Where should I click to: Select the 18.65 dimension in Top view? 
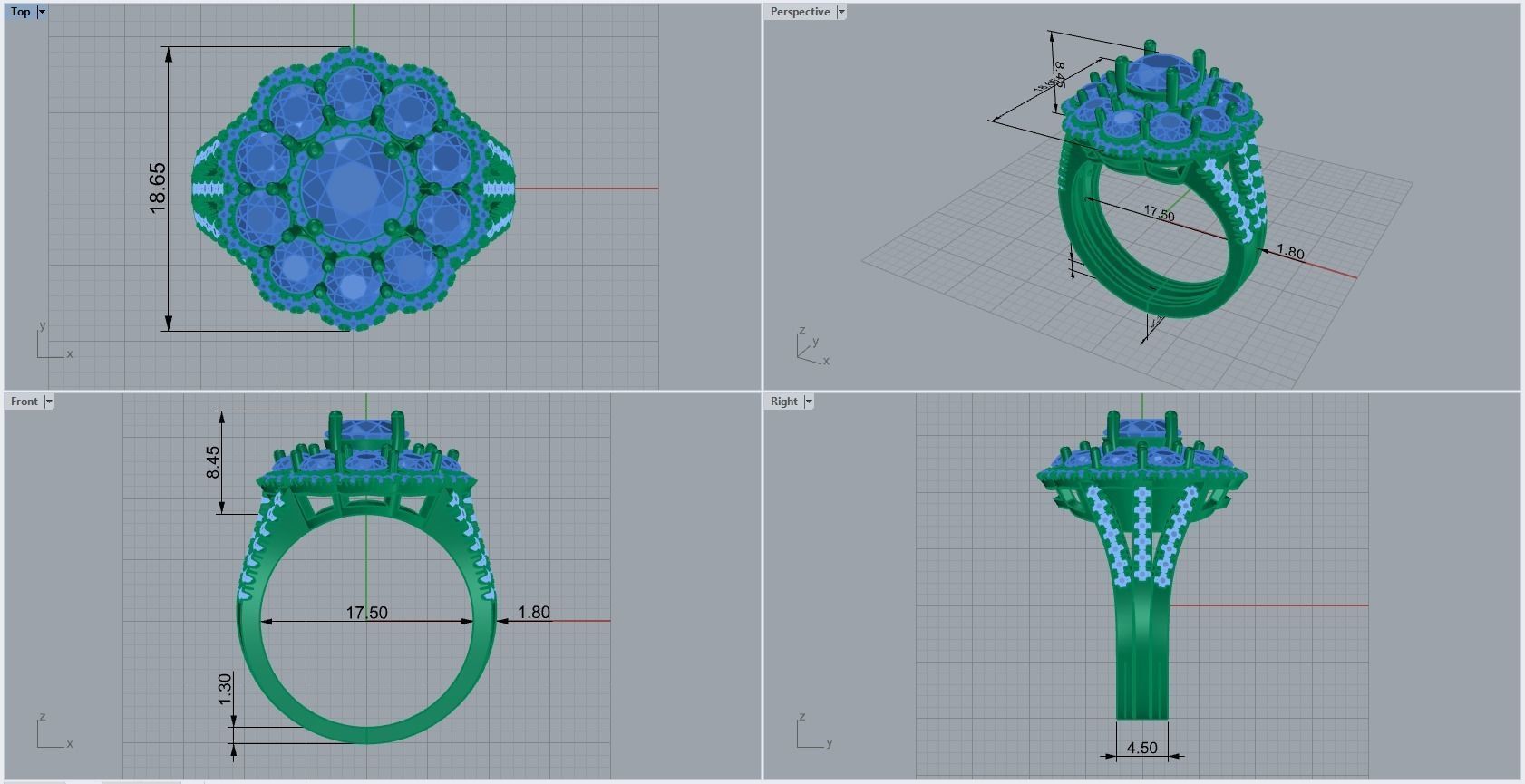coord(157,189)
